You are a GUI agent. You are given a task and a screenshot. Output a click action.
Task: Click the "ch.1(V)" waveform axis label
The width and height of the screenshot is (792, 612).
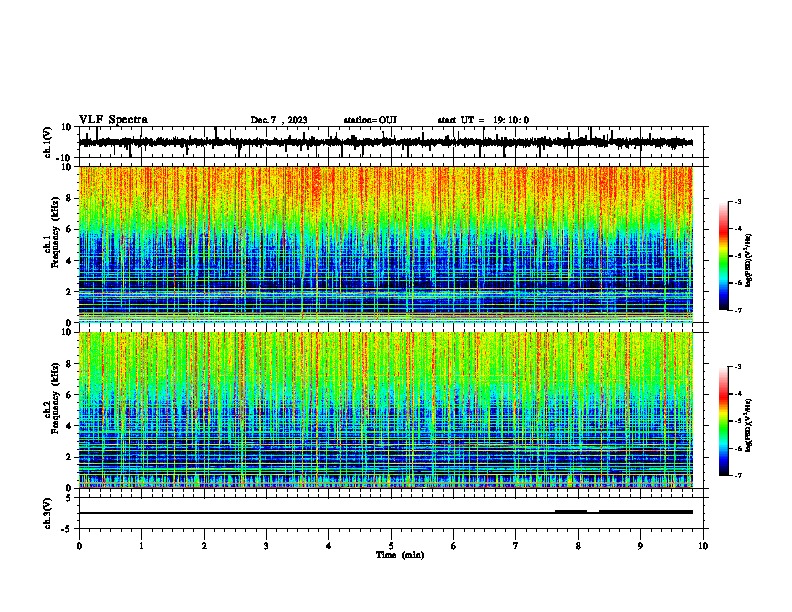click(48, 142)
